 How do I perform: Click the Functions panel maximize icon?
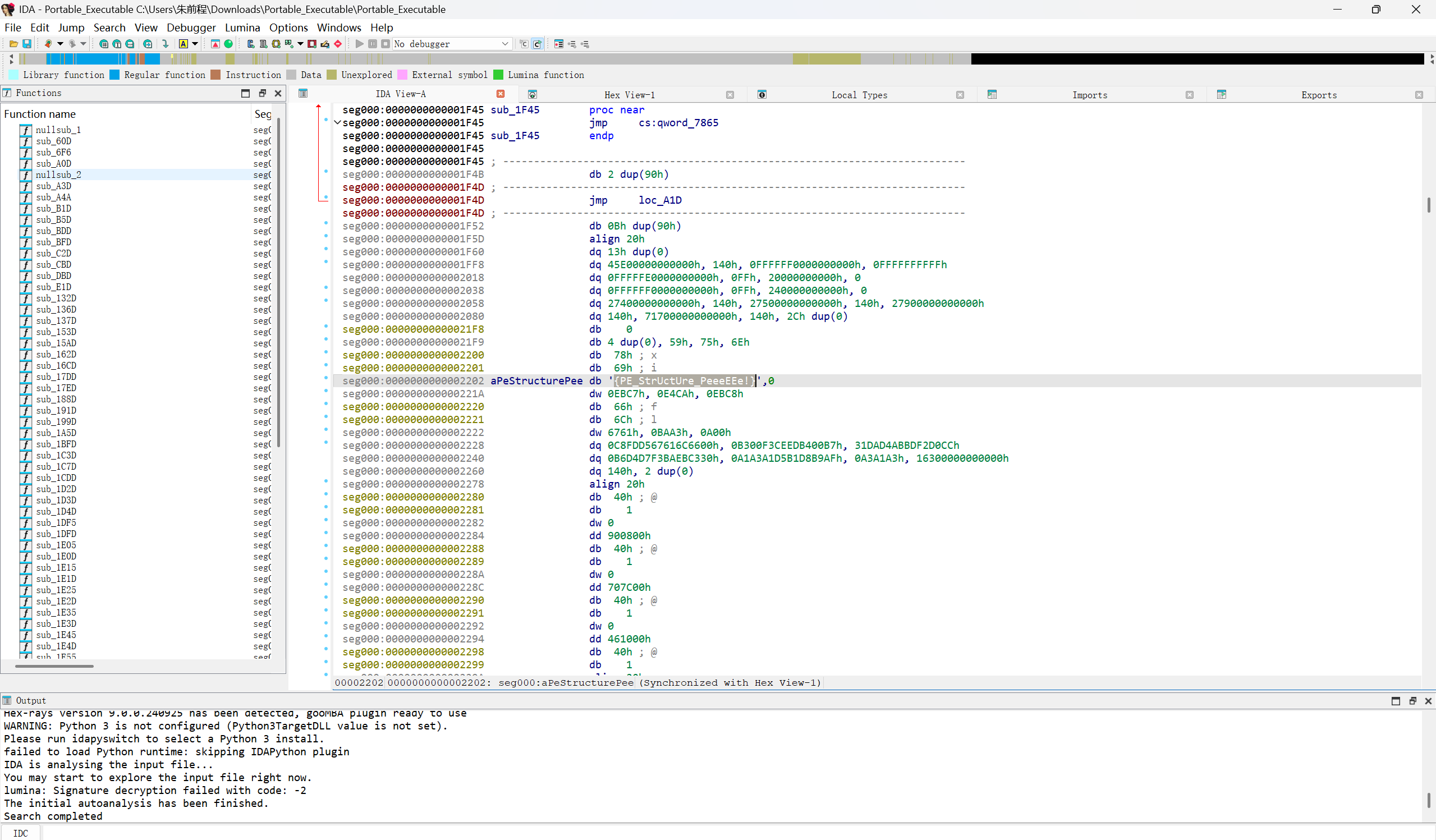[246, 93]
